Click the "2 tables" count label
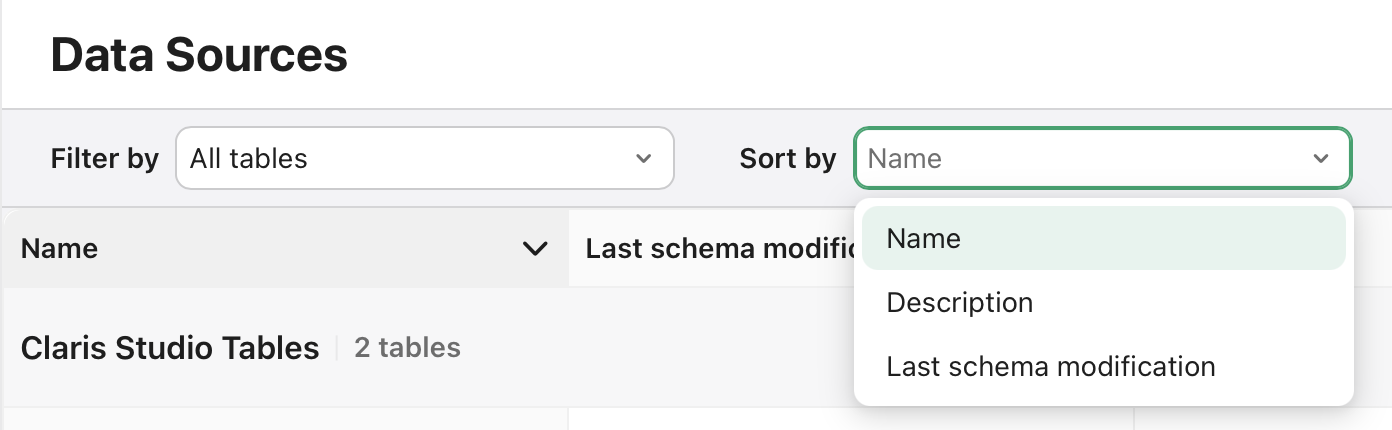The width and height of the screenshot is (1392, 430). [407, 348]
